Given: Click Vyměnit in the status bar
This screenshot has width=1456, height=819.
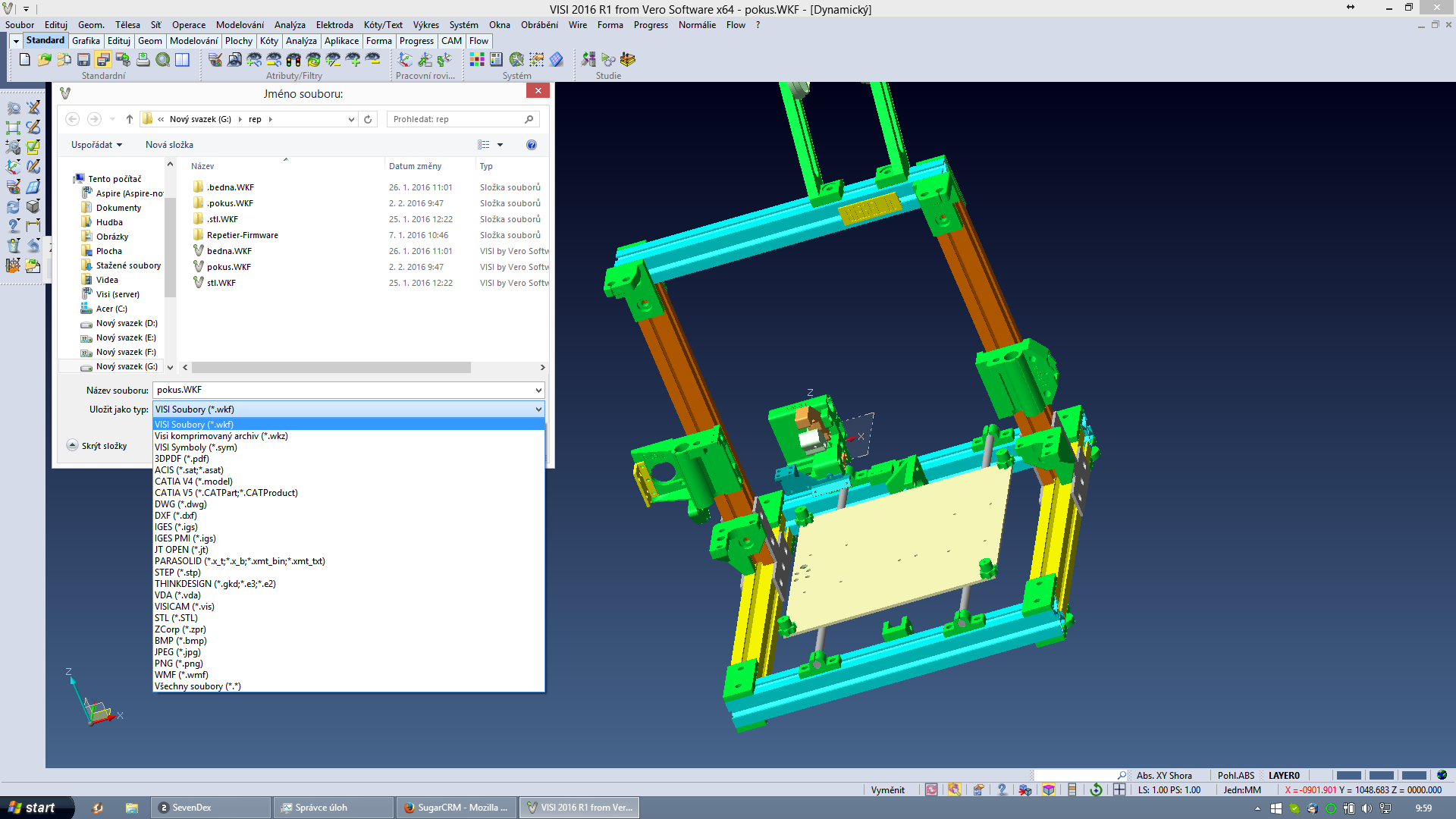Looking at the screenshot, I should pyautogui.click(x=887, y=789).
